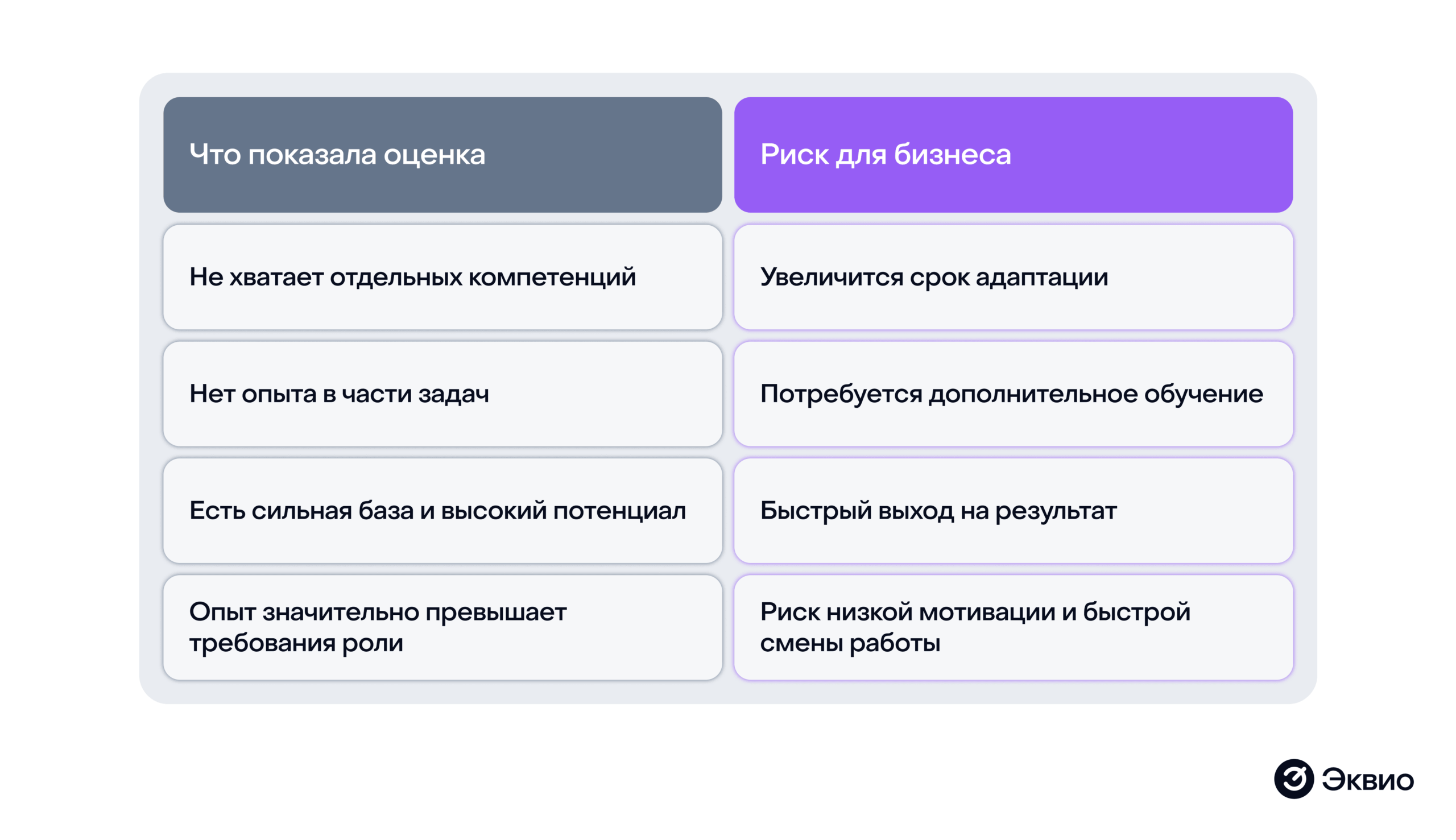This screenshot has width=1456, height=840.
Task: Click the cell 'Не хватает отдельных компетенций'
Action: click(442, 277)
